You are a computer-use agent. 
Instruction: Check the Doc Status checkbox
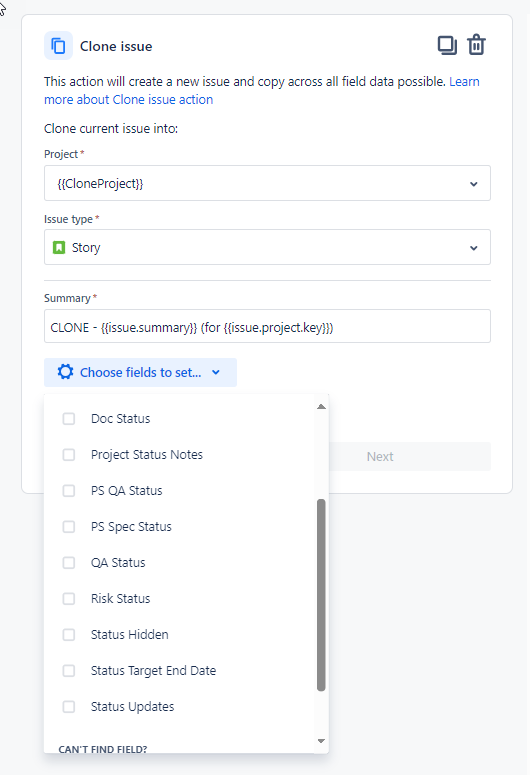(x=69, y=419)
